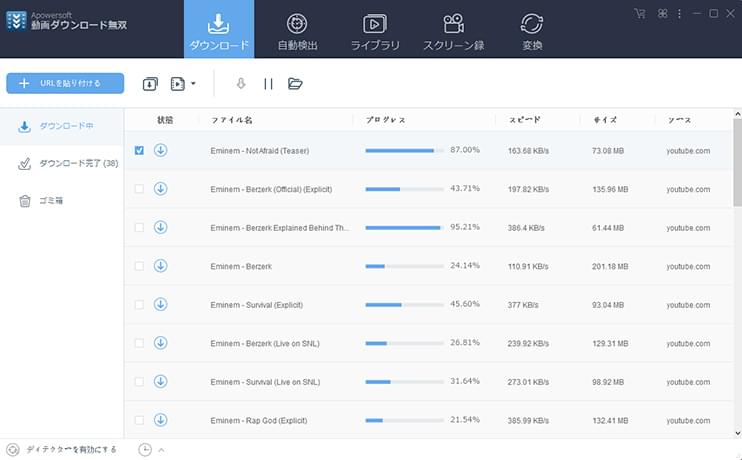Click the 43.71% progress bar

[405, 189]
